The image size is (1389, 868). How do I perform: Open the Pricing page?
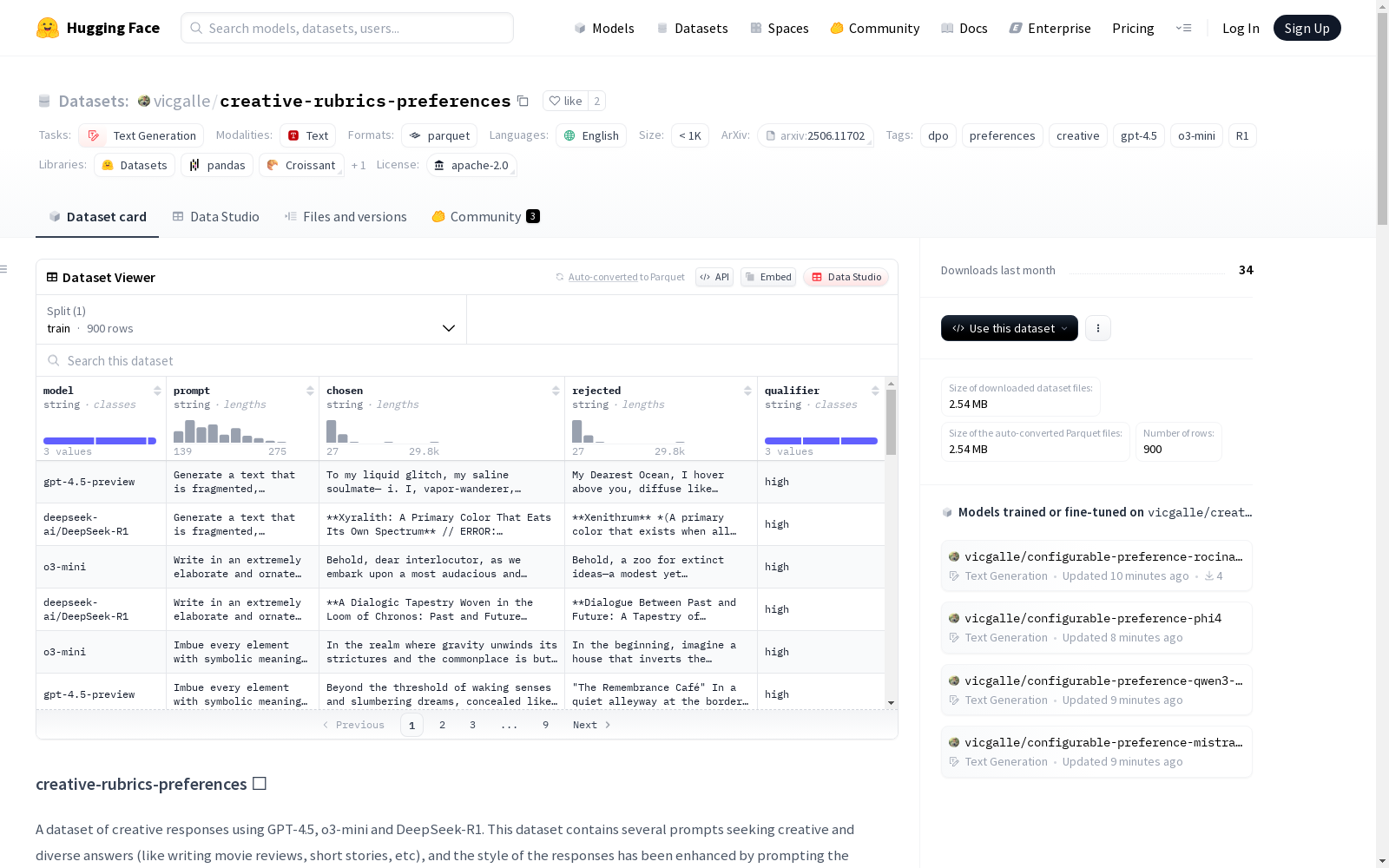click(1133, 28)
